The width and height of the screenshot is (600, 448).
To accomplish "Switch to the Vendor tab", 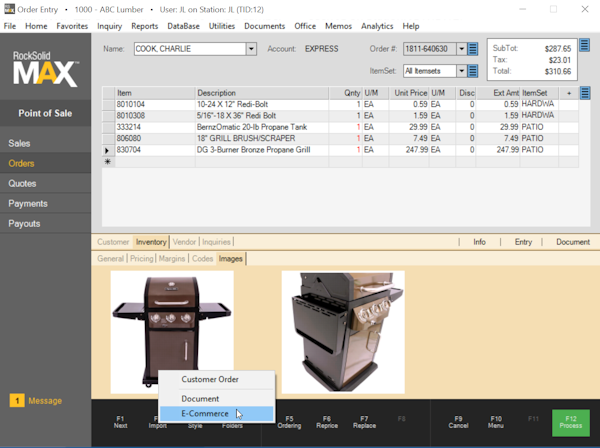I will pyautogui.click(x=184, y=242).
